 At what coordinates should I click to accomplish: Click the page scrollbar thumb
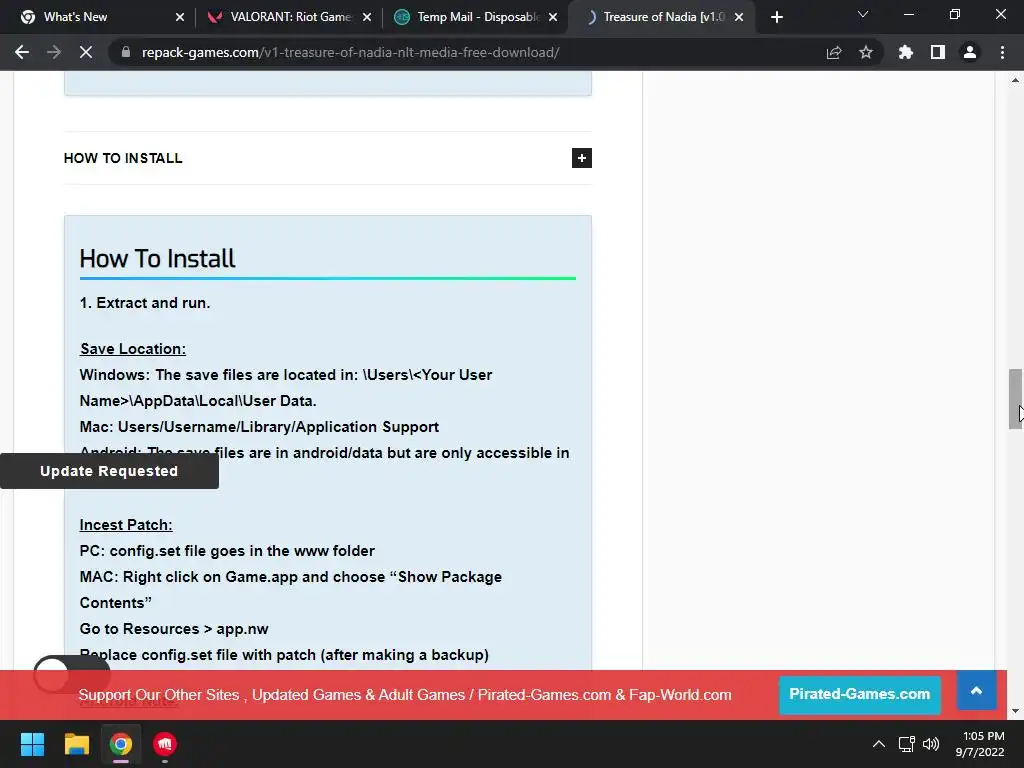point(1015,398)
